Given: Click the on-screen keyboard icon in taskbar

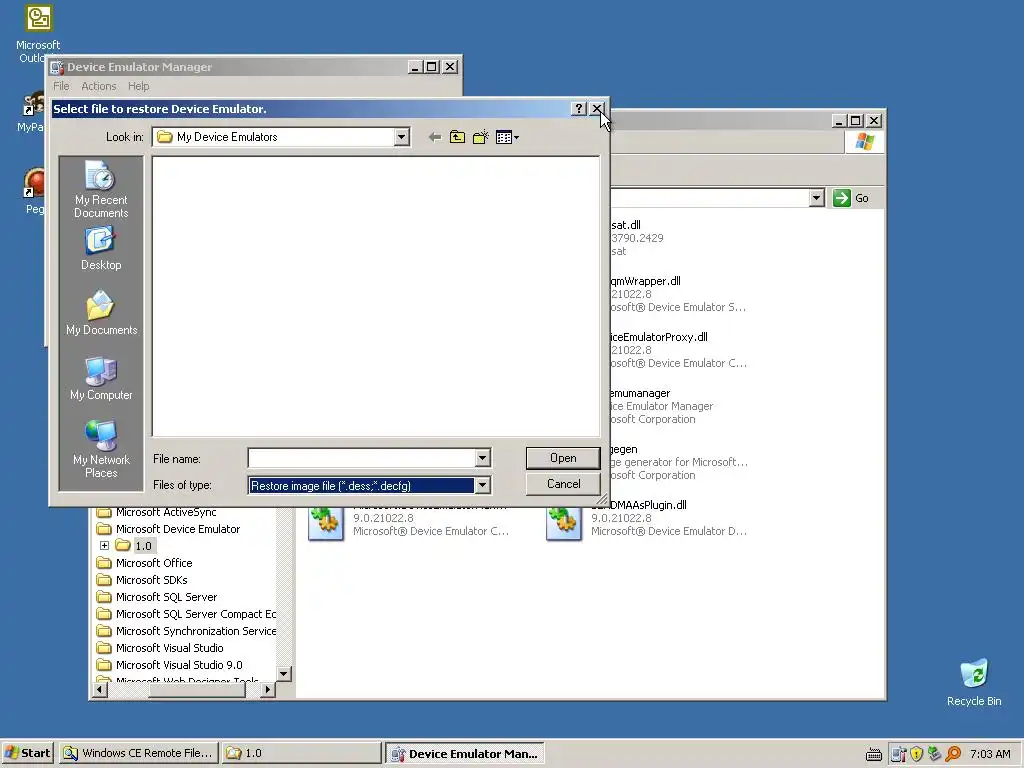Looking at the screenshot, I should click(874, 754).
